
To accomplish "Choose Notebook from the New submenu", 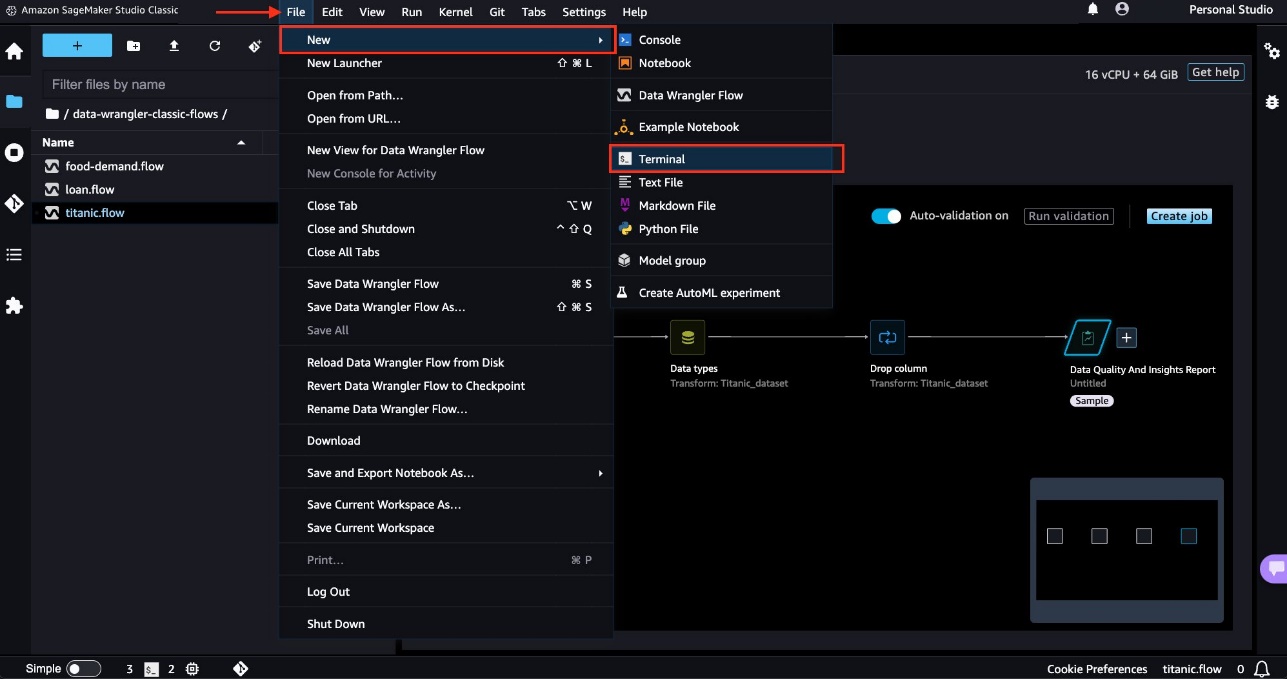I will point(721,63).
